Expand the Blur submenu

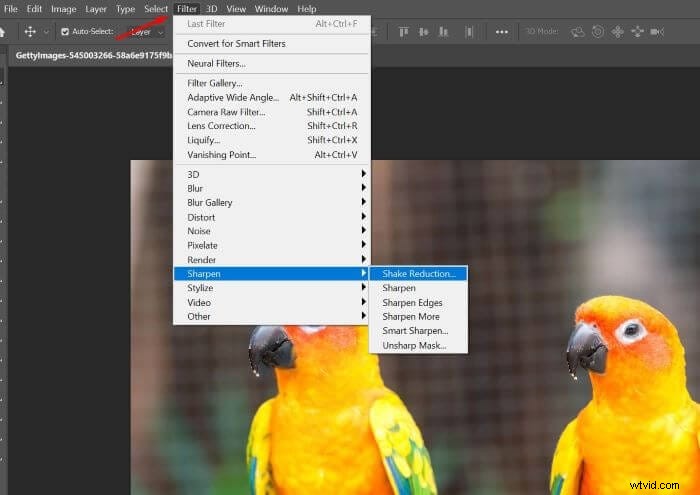271,188
